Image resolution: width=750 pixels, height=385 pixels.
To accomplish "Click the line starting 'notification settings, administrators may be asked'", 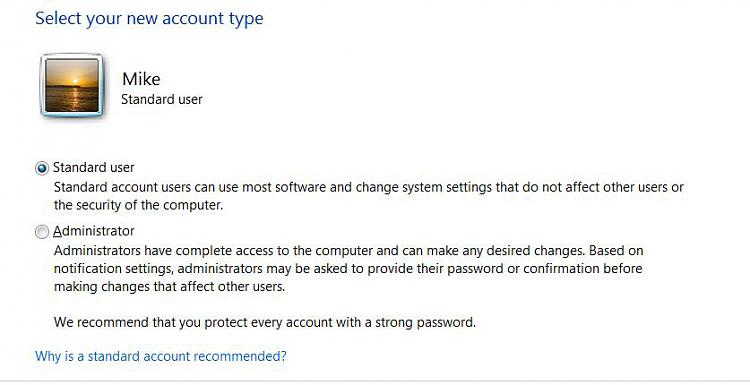I will [348, 269].
